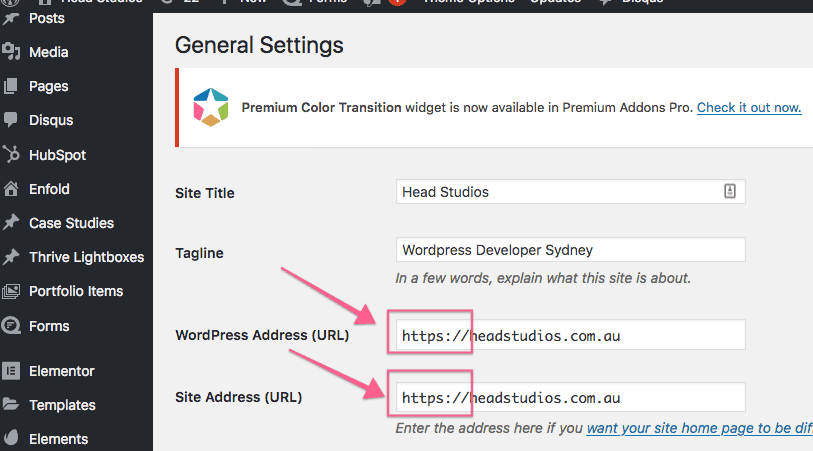Click the Enfold house icon

[11, 189]
